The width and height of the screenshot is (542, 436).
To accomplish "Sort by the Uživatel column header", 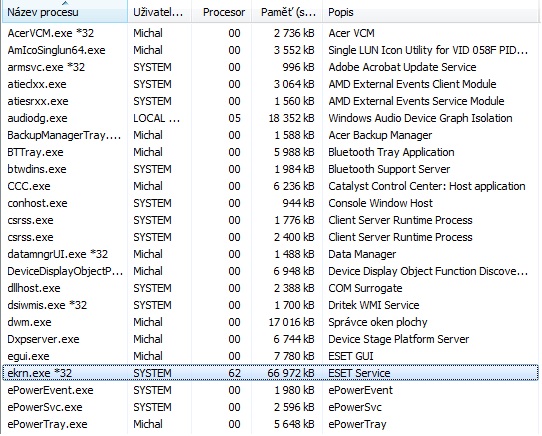I will click(159, 12).
